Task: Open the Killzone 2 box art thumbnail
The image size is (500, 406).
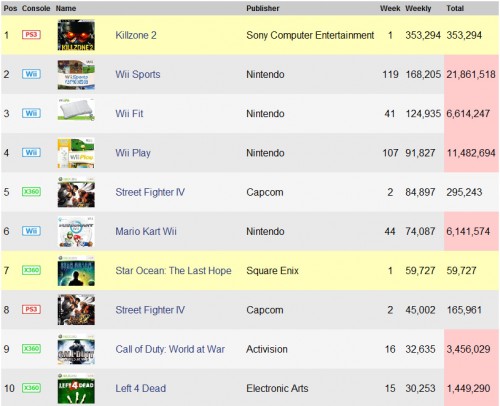Action: 76,35
